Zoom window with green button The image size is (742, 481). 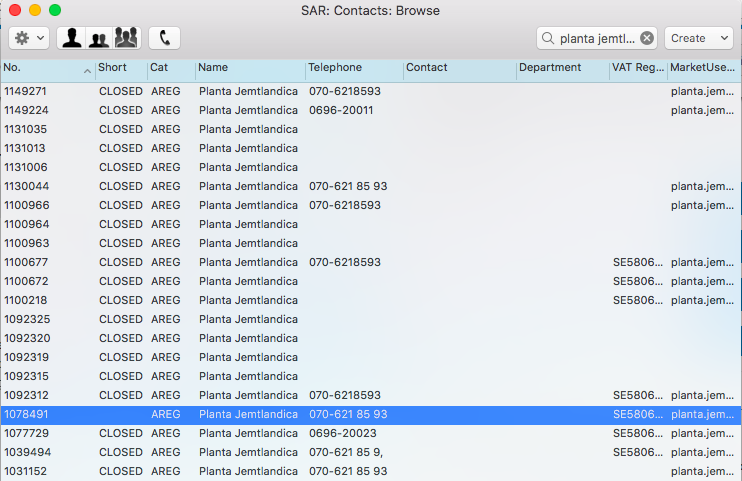tap(55, 10)
